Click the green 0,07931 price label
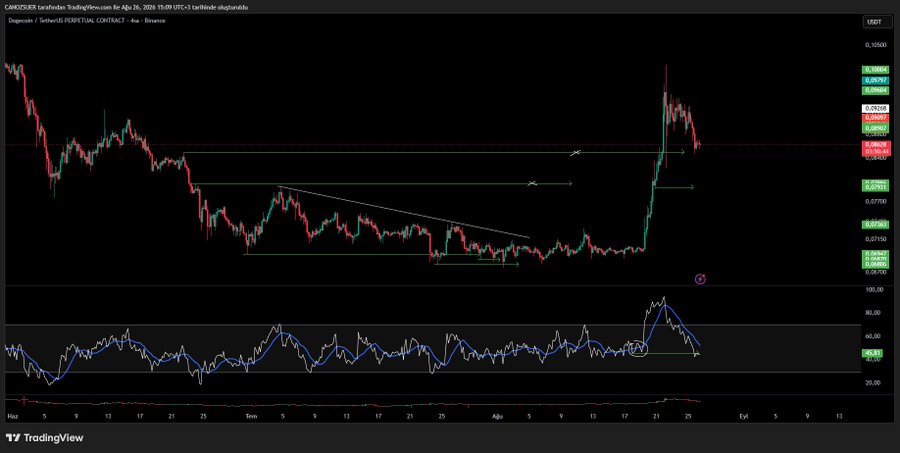This screenshot has width=900, height=453. (x=874, y=187)
